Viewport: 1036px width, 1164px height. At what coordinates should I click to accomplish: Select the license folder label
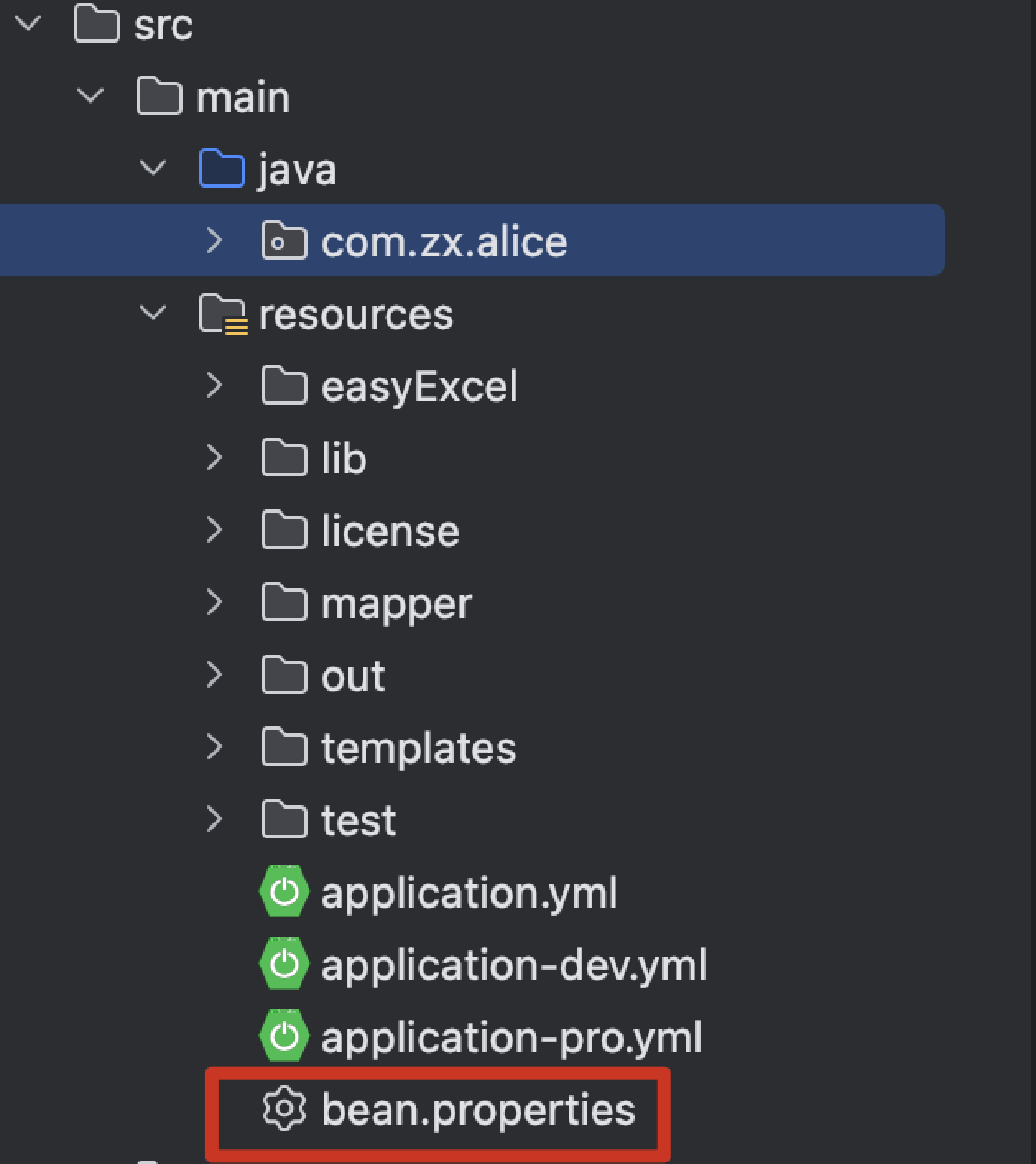coord(390,531)
